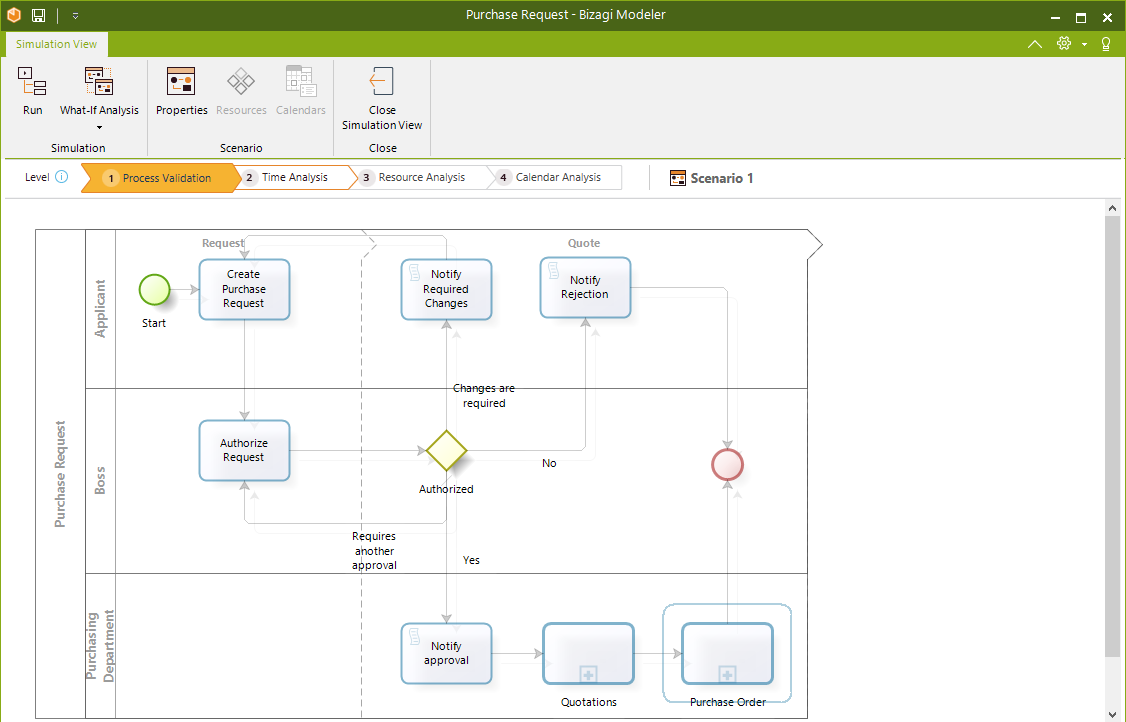Select the Purchase Order subprocess
This screenshot has height=722, width=1126.
point(727,653)
